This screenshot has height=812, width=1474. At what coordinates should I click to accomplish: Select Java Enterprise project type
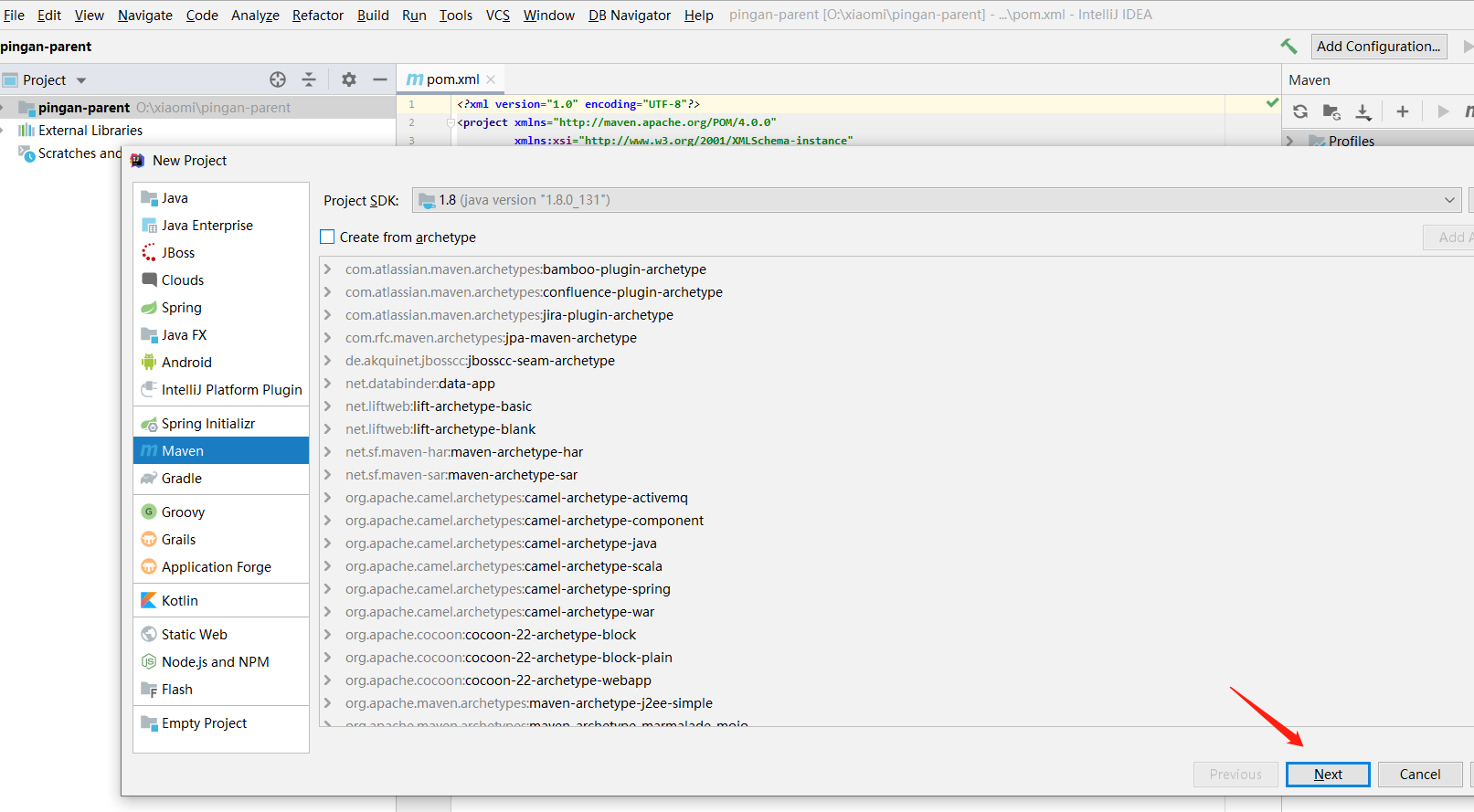[x=220, y=225]
